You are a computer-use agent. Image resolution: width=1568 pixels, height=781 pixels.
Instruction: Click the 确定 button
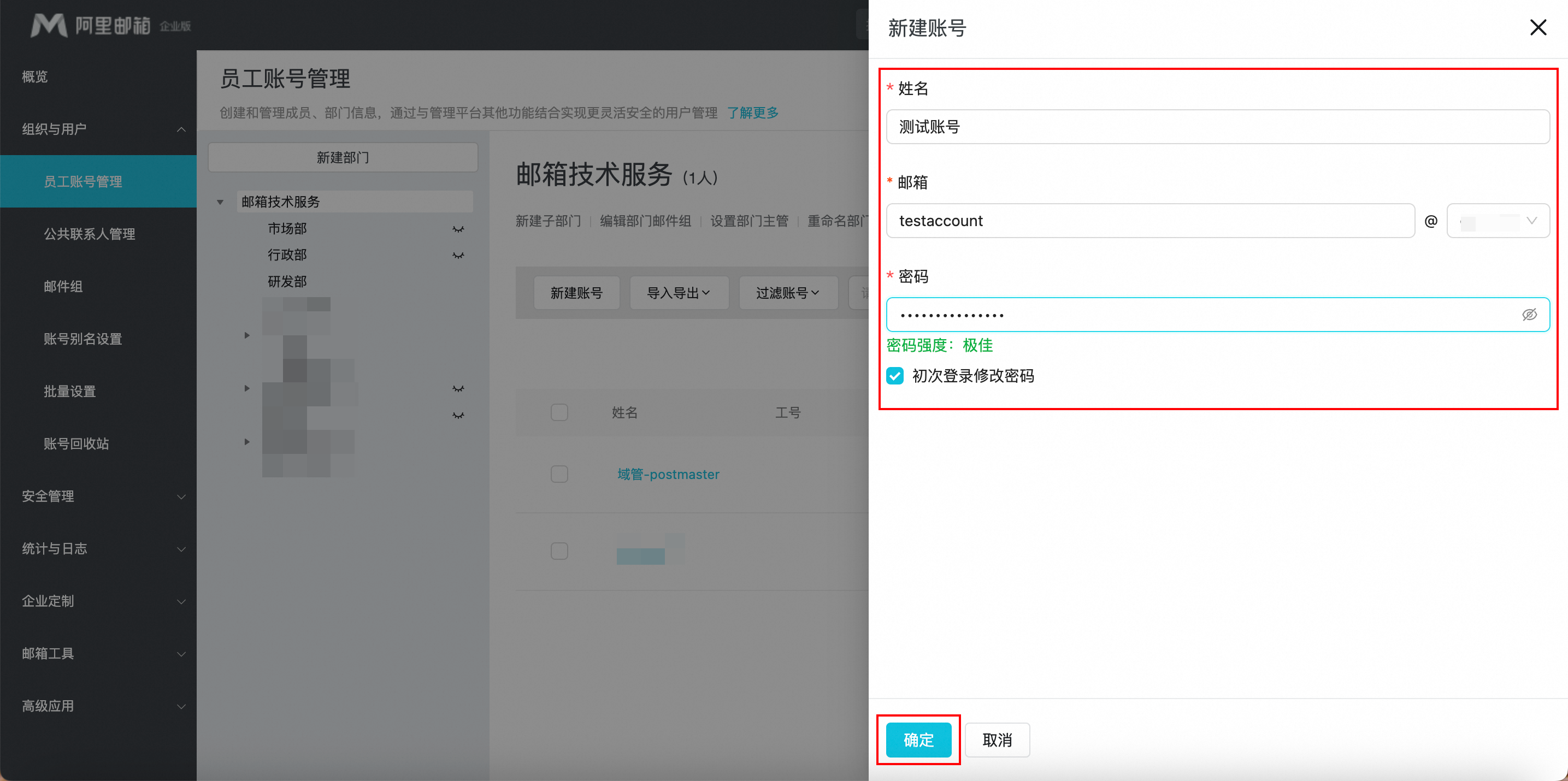click(918, 739)
